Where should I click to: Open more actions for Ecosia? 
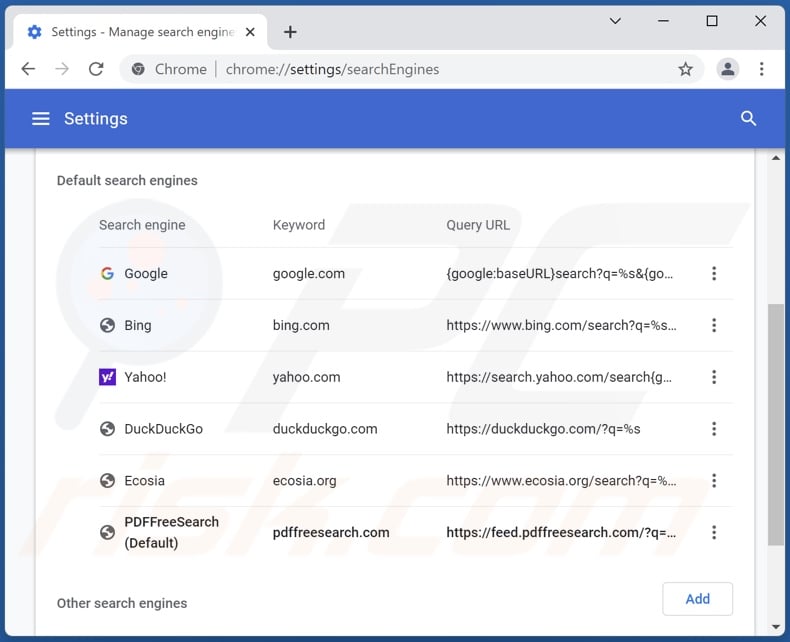pos(714,481)
